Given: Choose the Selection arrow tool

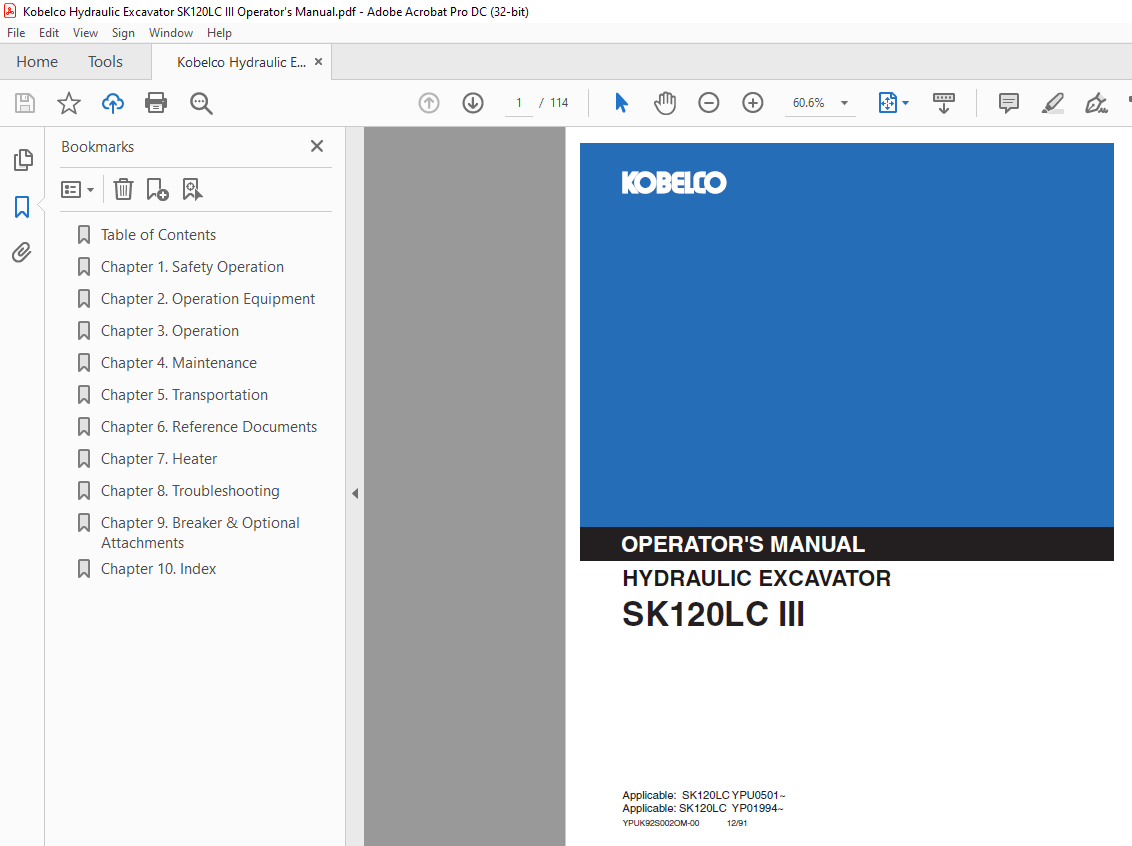Looking at the screenshot, I should [x=621, y=103].
